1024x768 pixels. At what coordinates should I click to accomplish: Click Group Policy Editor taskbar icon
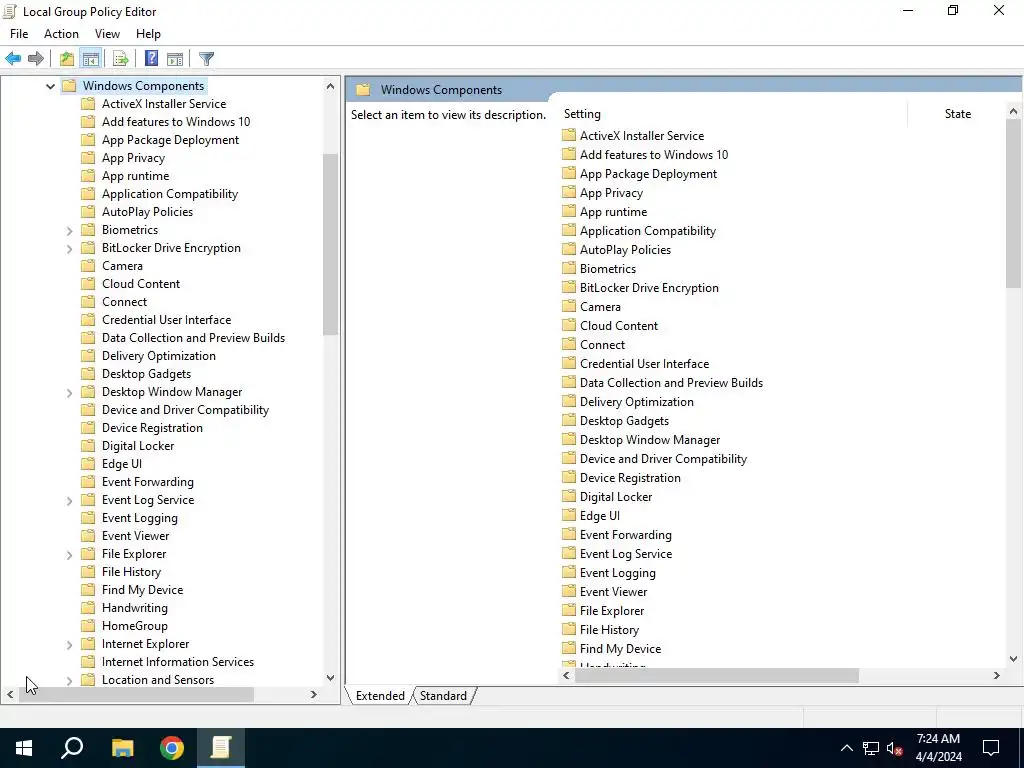221,748
